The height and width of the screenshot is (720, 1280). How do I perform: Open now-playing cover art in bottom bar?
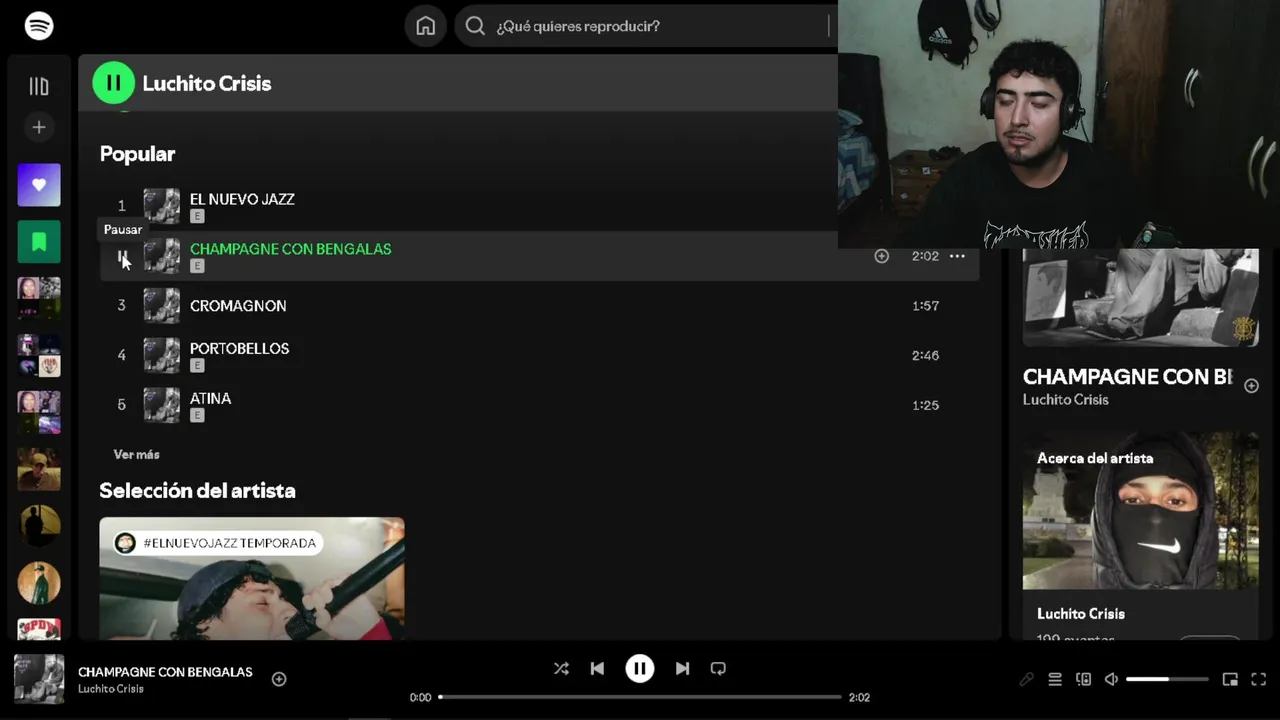point(39,679)
